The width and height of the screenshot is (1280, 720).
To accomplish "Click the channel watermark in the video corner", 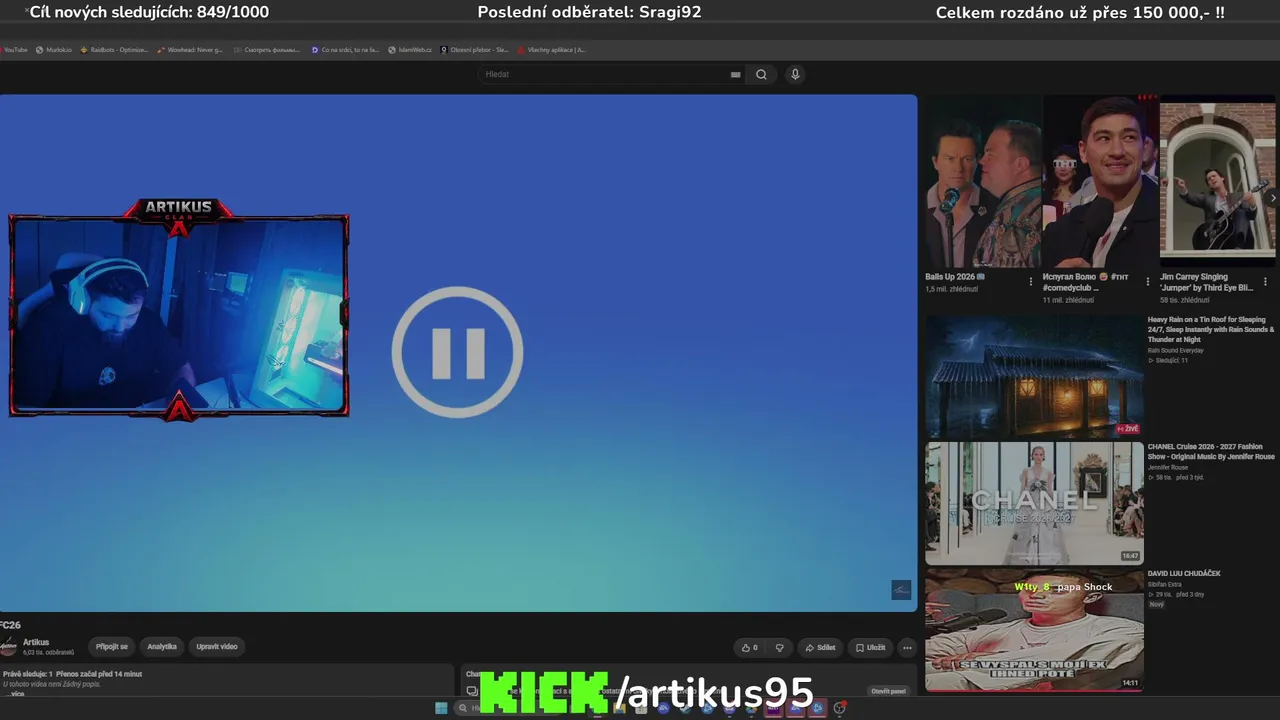I will pos(901,590).
